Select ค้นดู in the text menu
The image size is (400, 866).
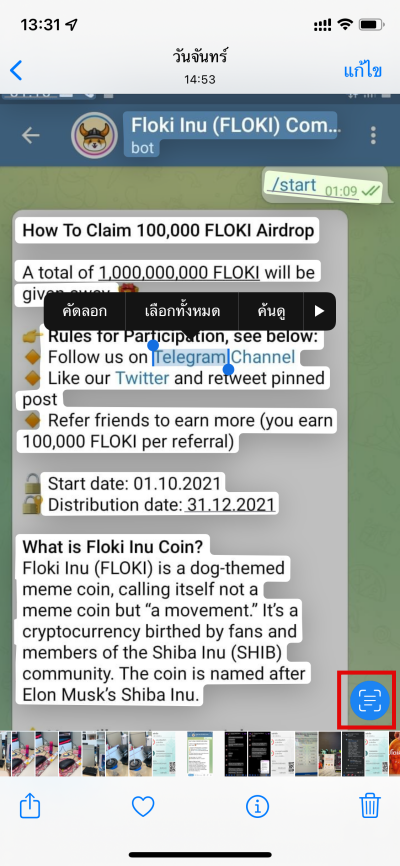coord(271,311)
